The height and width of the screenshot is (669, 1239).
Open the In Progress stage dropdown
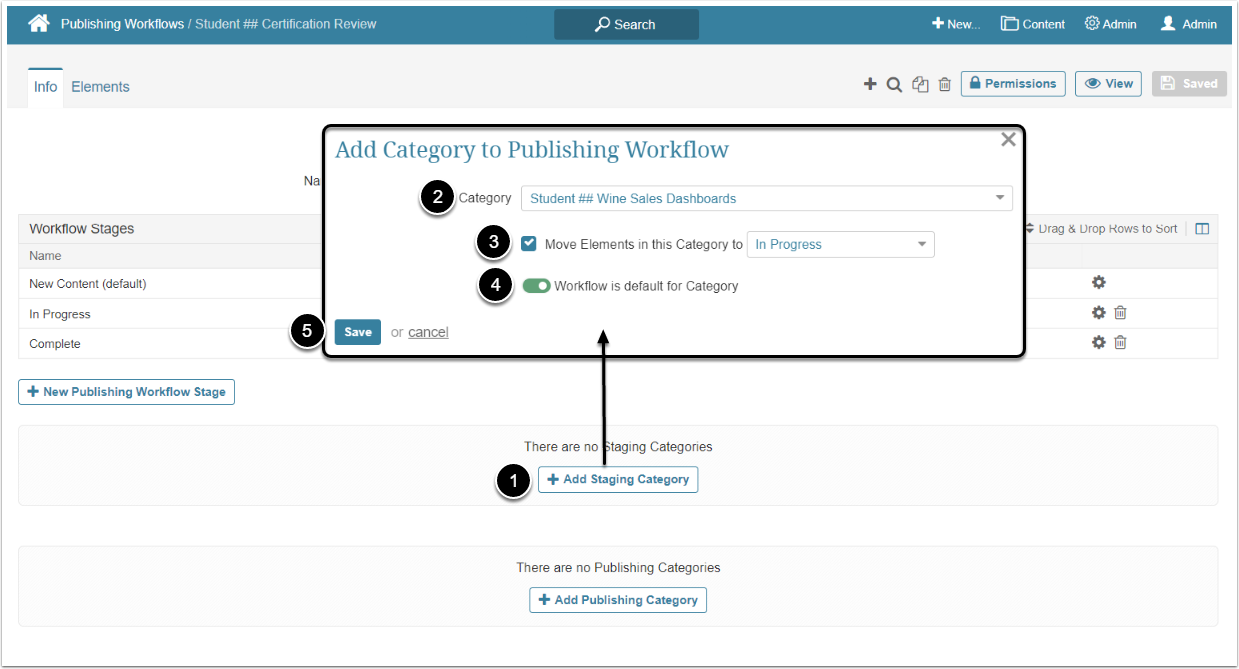[840, 244]
